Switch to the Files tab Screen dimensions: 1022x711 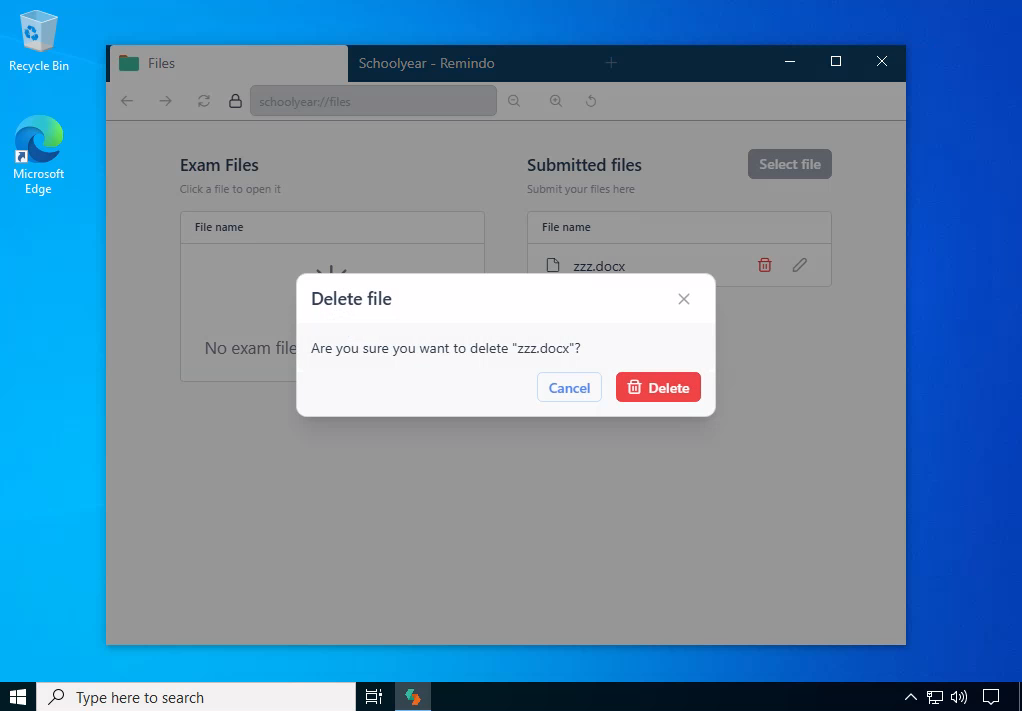[227, 63]
